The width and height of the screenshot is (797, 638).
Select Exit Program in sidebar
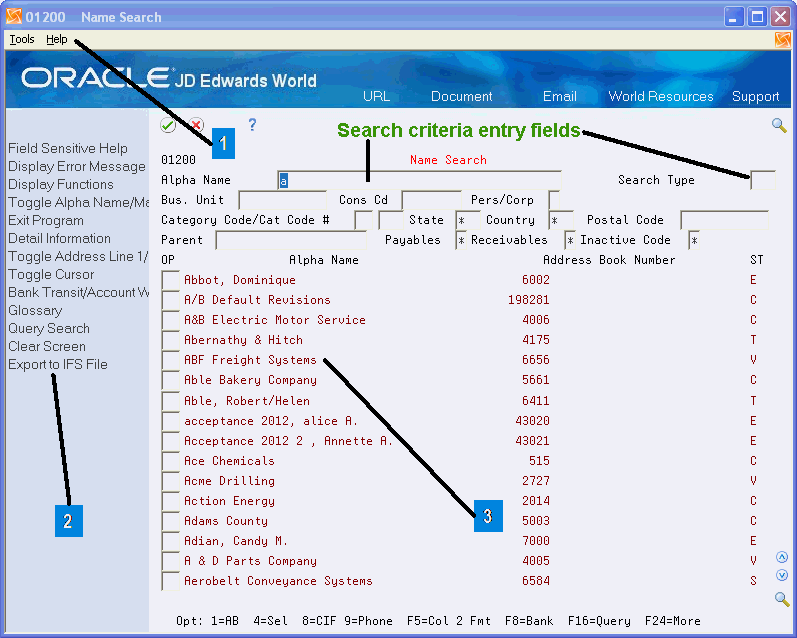click(x=46, y=221)
